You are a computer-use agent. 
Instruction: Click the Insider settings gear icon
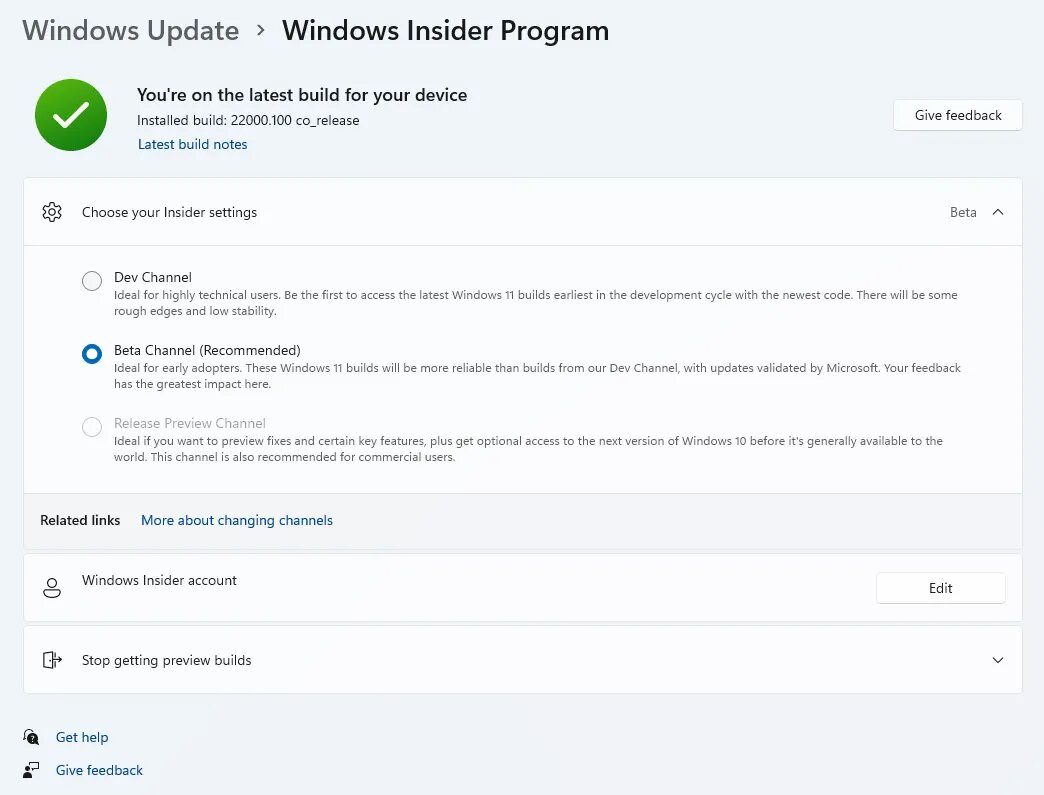tap(52, 212)
